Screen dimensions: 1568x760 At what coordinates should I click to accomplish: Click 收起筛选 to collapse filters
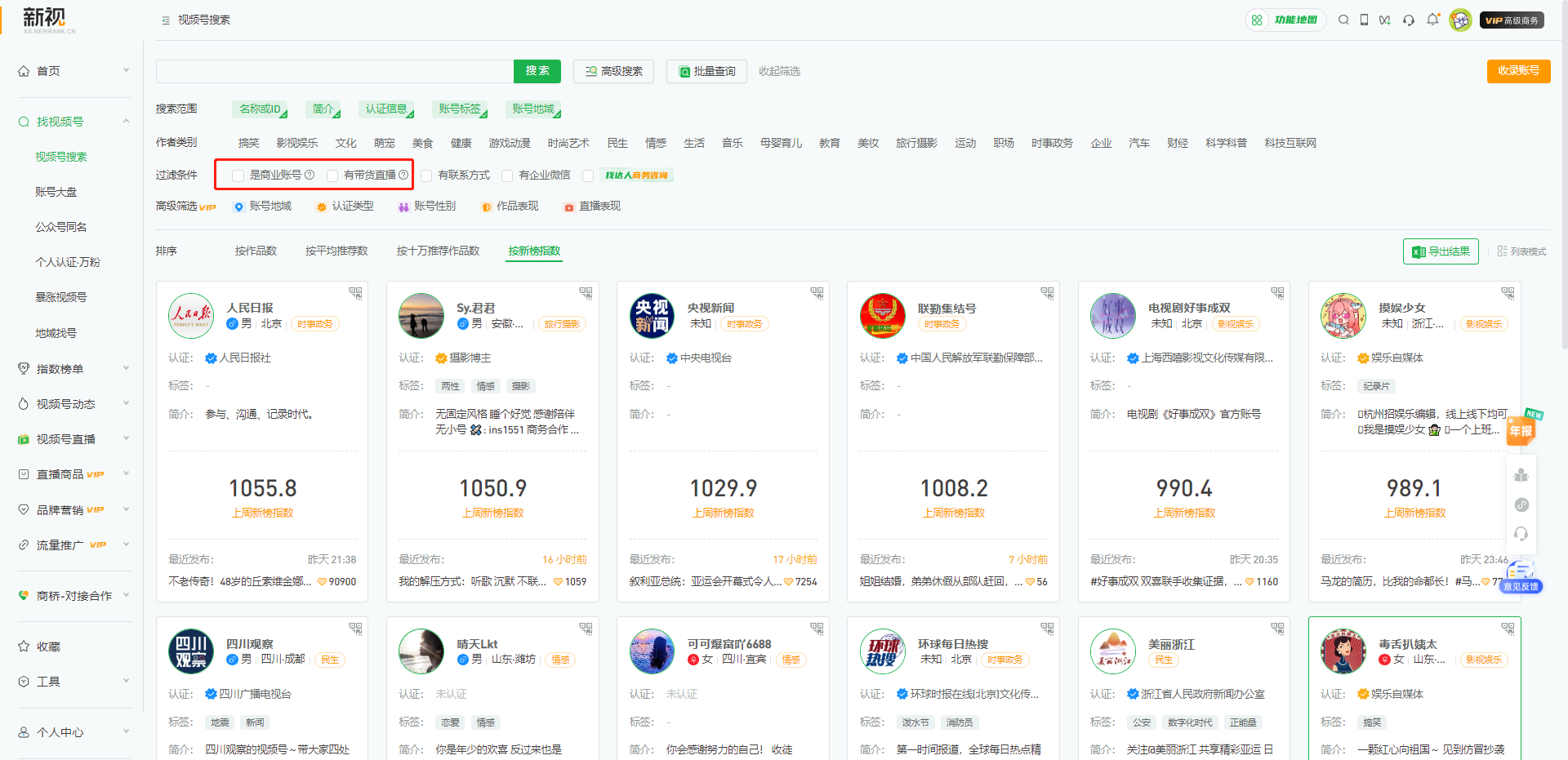(x=779, y=71)
